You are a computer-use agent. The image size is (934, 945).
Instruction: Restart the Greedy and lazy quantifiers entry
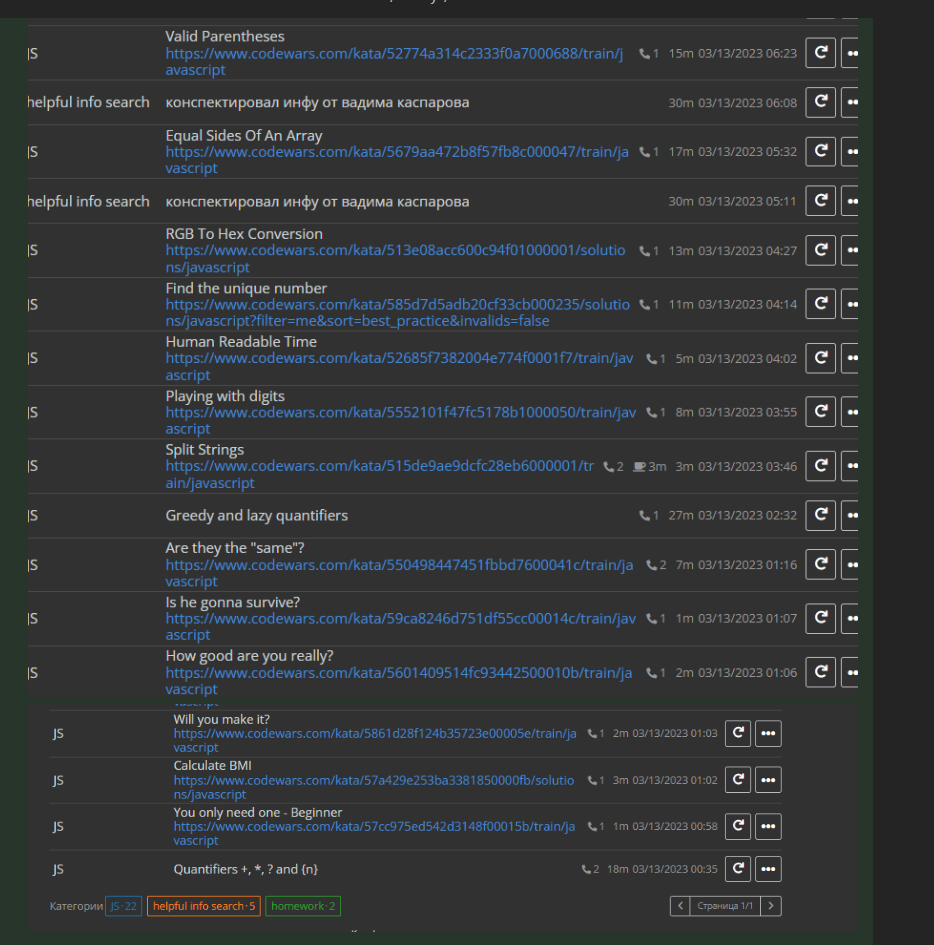820,515
